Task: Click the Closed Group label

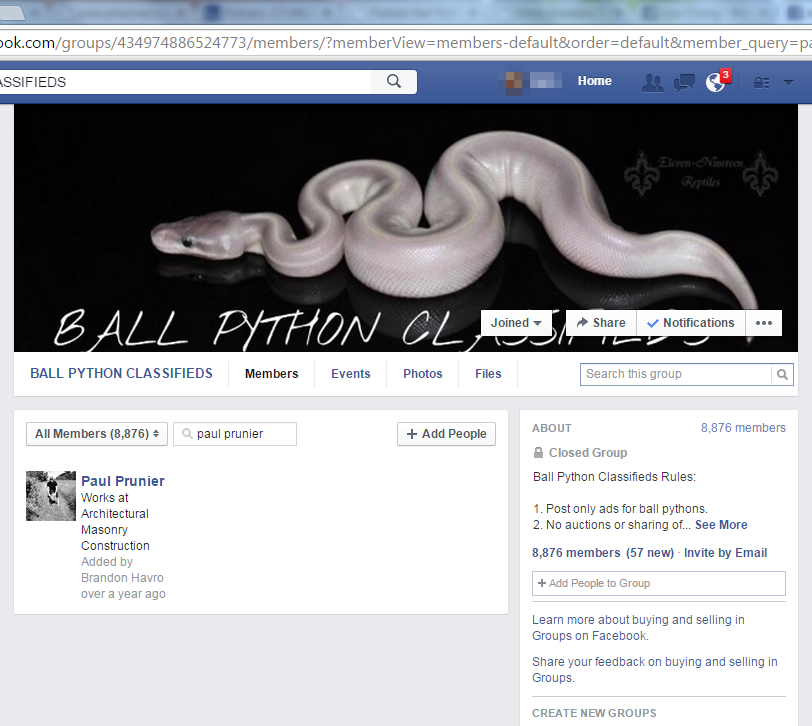Action: [x=588, y=453]
